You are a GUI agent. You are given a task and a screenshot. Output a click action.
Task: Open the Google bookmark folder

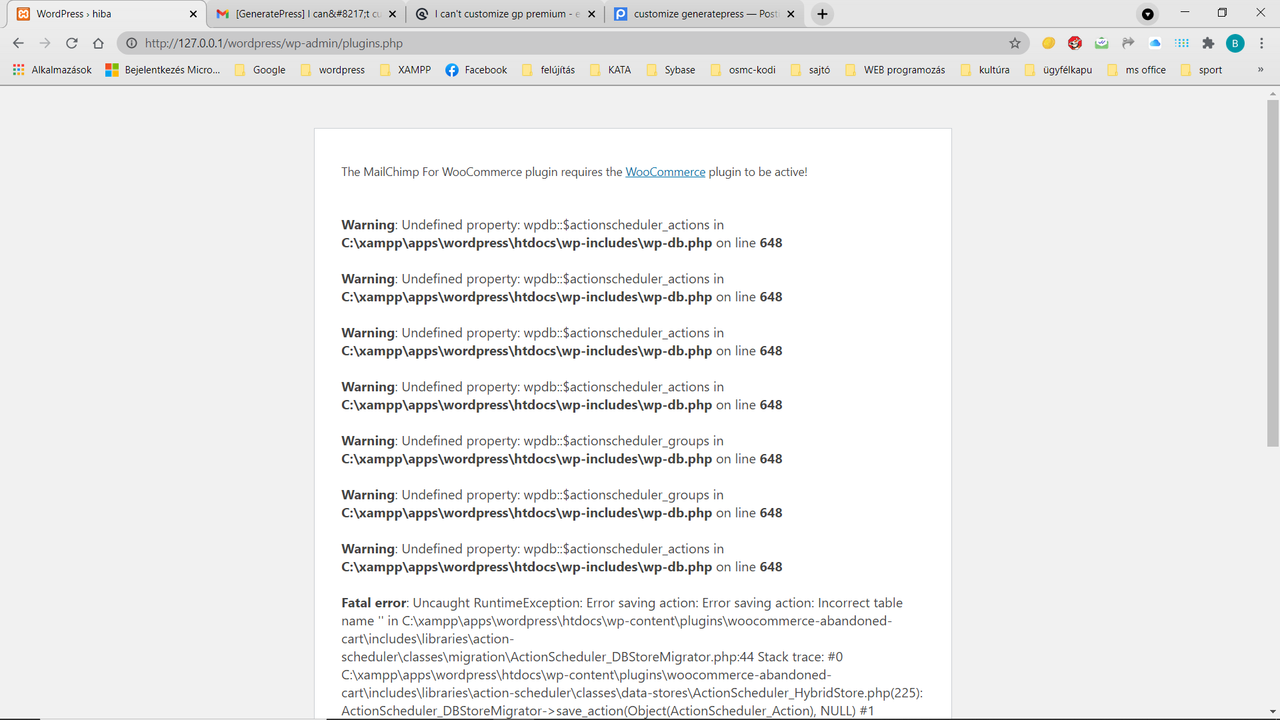pyautogui.click(x=260, y=70)
